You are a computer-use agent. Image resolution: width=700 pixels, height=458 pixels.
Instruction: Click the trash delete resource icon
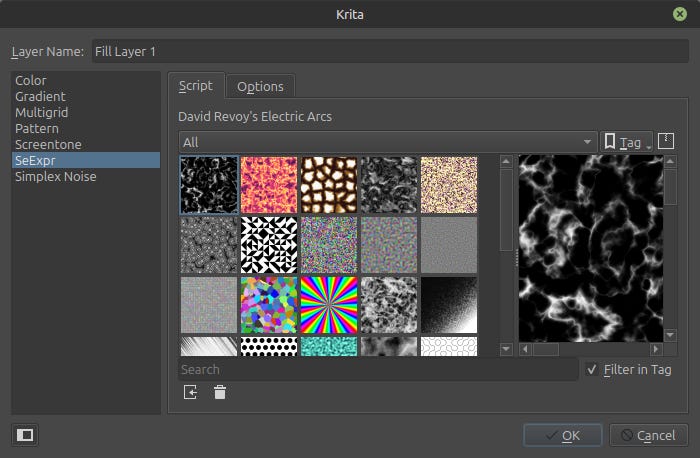click(220, 392)
